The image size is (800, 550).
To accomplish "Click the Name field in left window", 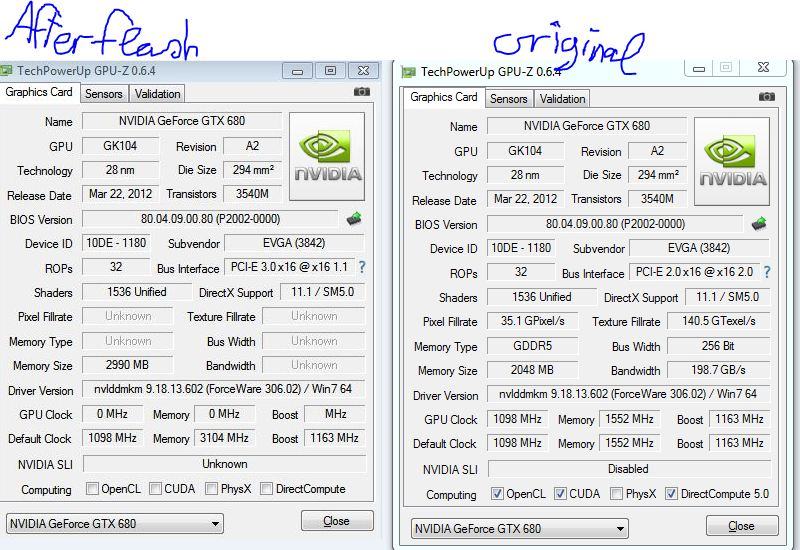I will 182,121.
